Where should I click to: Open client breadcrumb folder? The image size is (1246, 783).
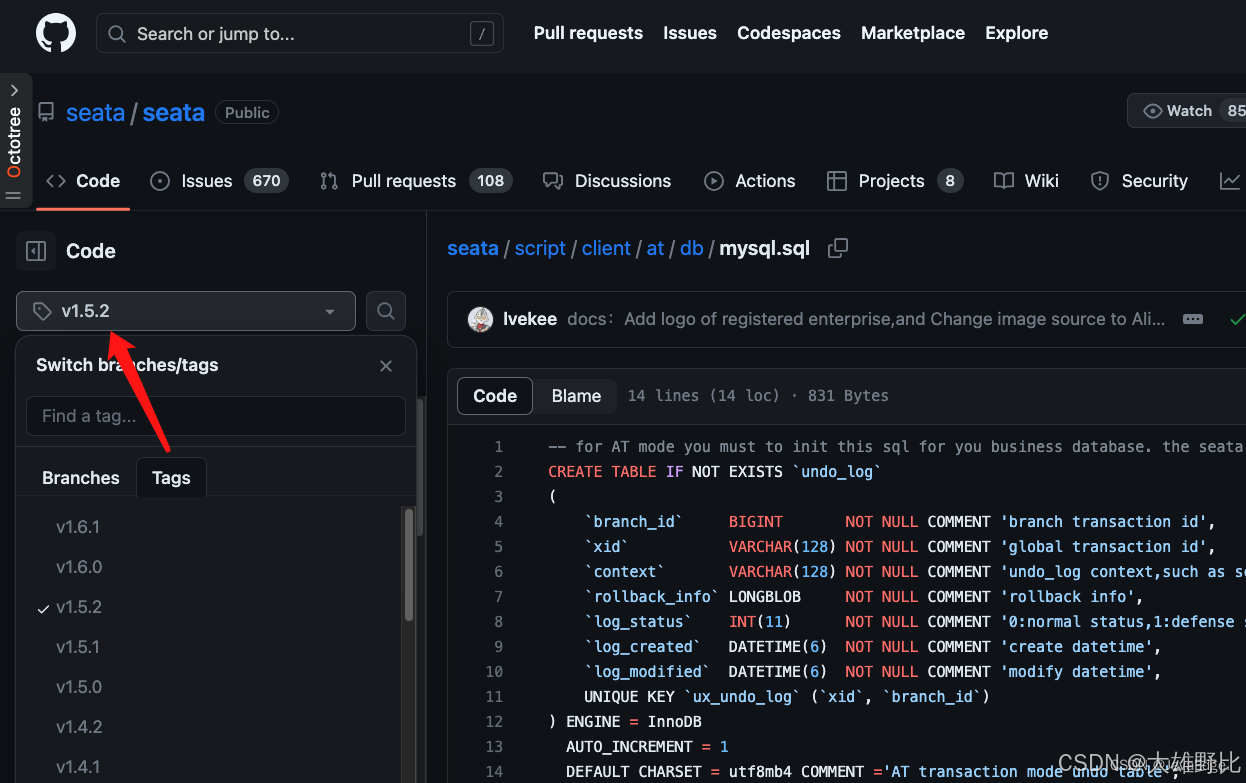(606, 248)
